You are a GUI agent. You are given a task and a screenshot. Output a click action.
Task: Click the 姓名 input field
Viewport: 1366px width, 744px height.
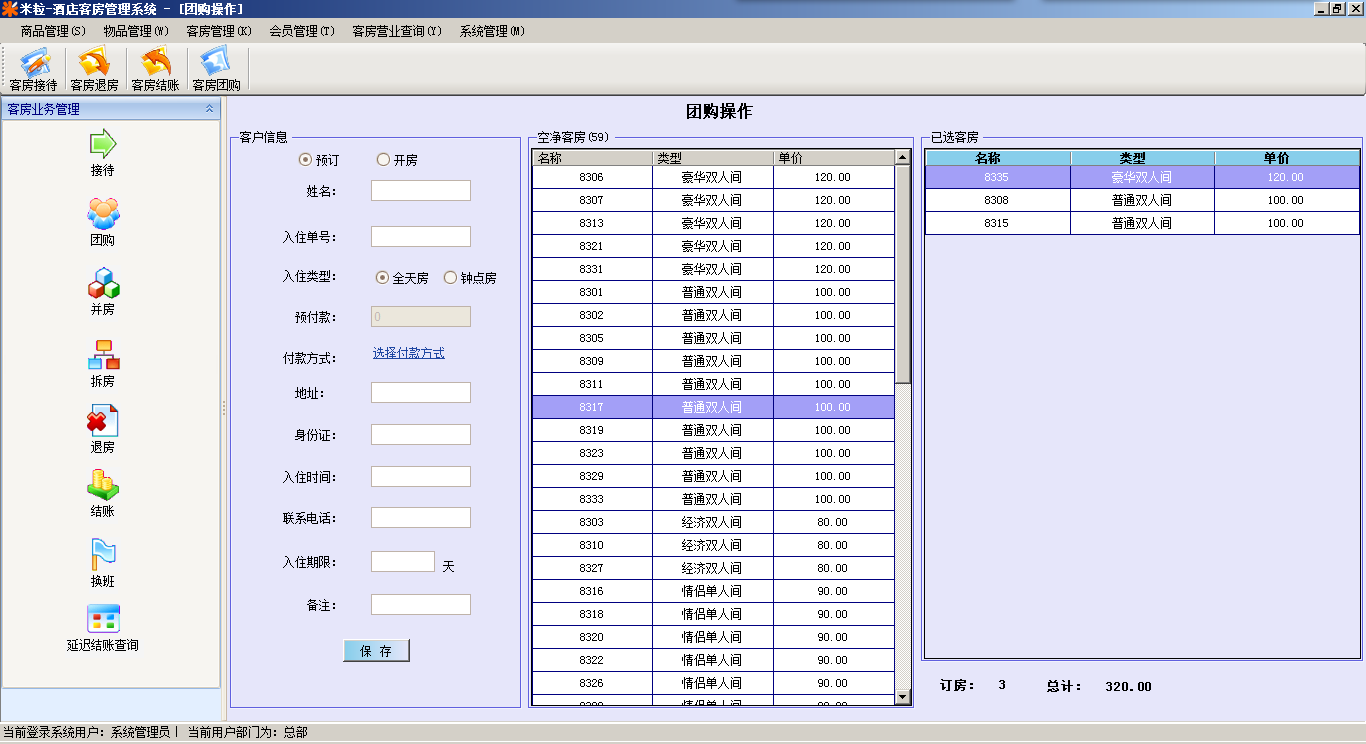click(420, 191)
